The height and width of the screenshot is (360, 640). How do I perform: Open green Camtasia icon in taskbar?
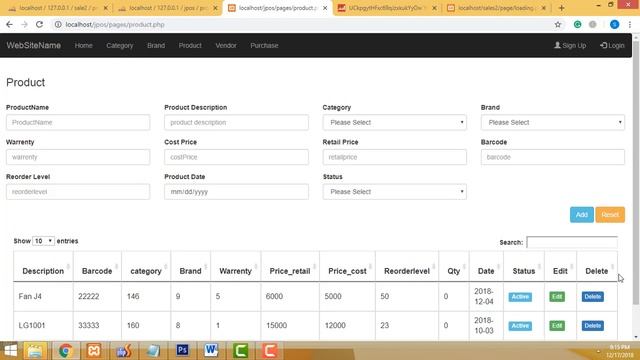[x=240, y=351]
